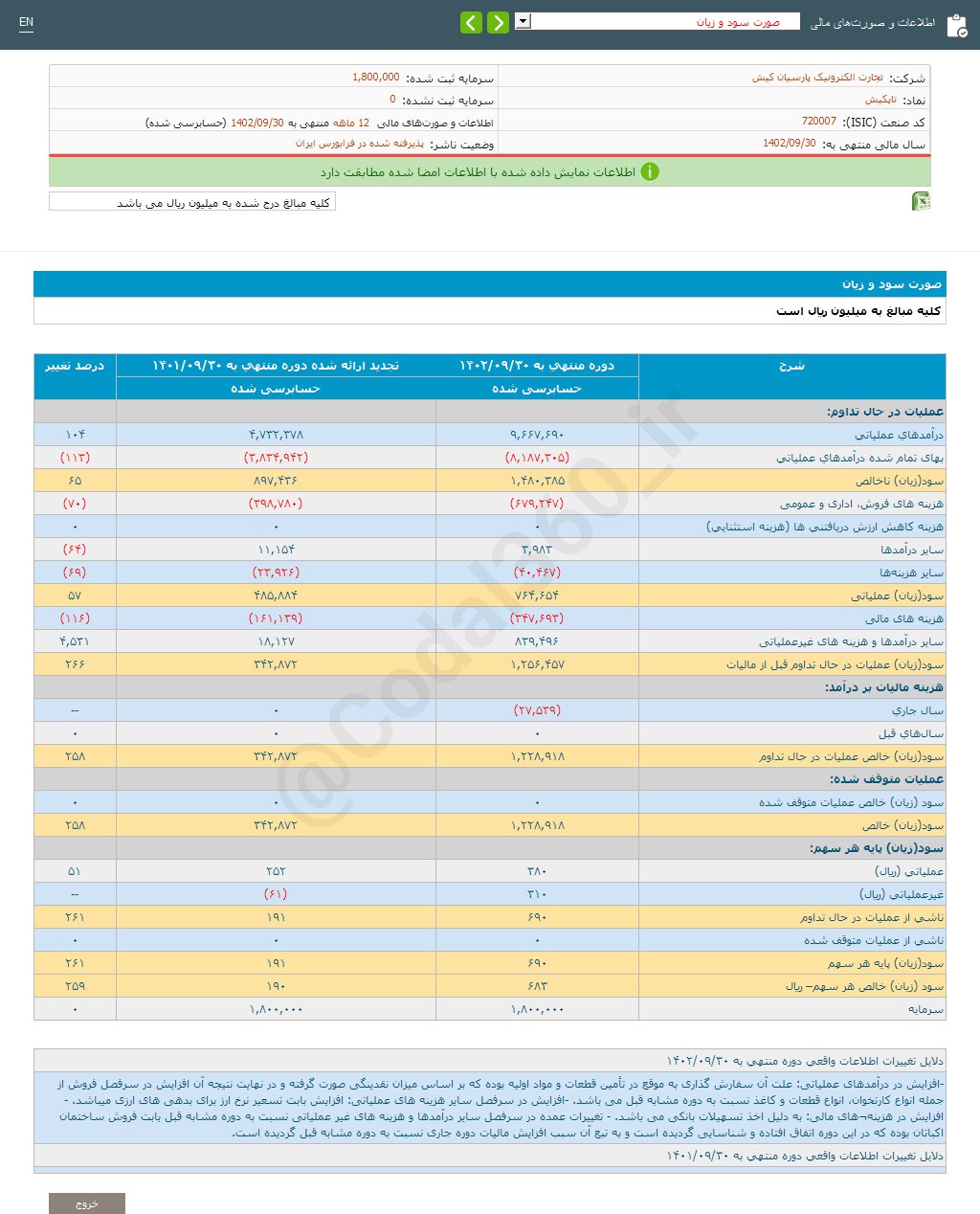Open the statement selector dropdown arrow
The width and height of the screenshot is (980, 1214).
pyautogui.click(x=523, y=21)
